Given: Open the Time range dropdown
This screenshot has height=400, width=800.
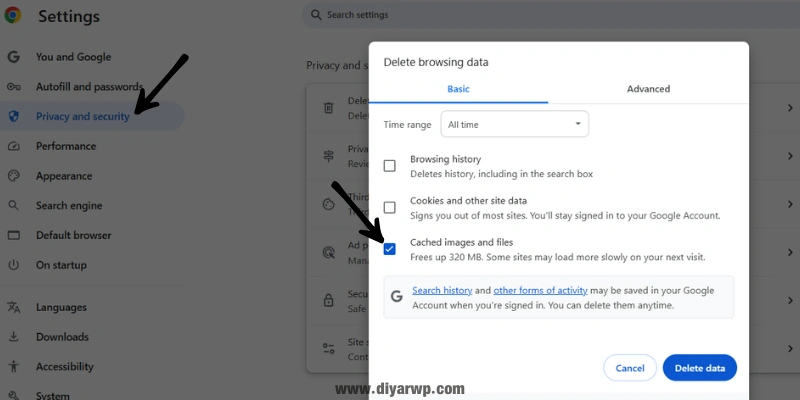Looking at the screenshot, I should 516,124.
